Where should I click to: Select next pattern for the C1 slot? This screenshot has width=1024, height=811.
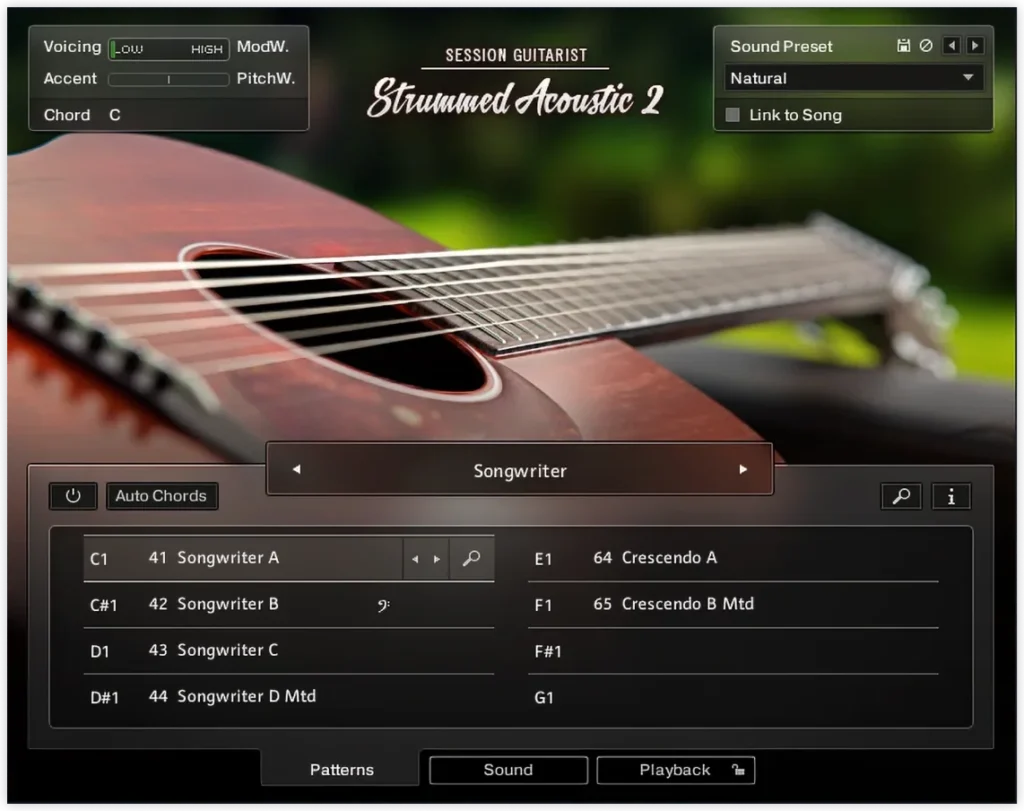(437, 559)
